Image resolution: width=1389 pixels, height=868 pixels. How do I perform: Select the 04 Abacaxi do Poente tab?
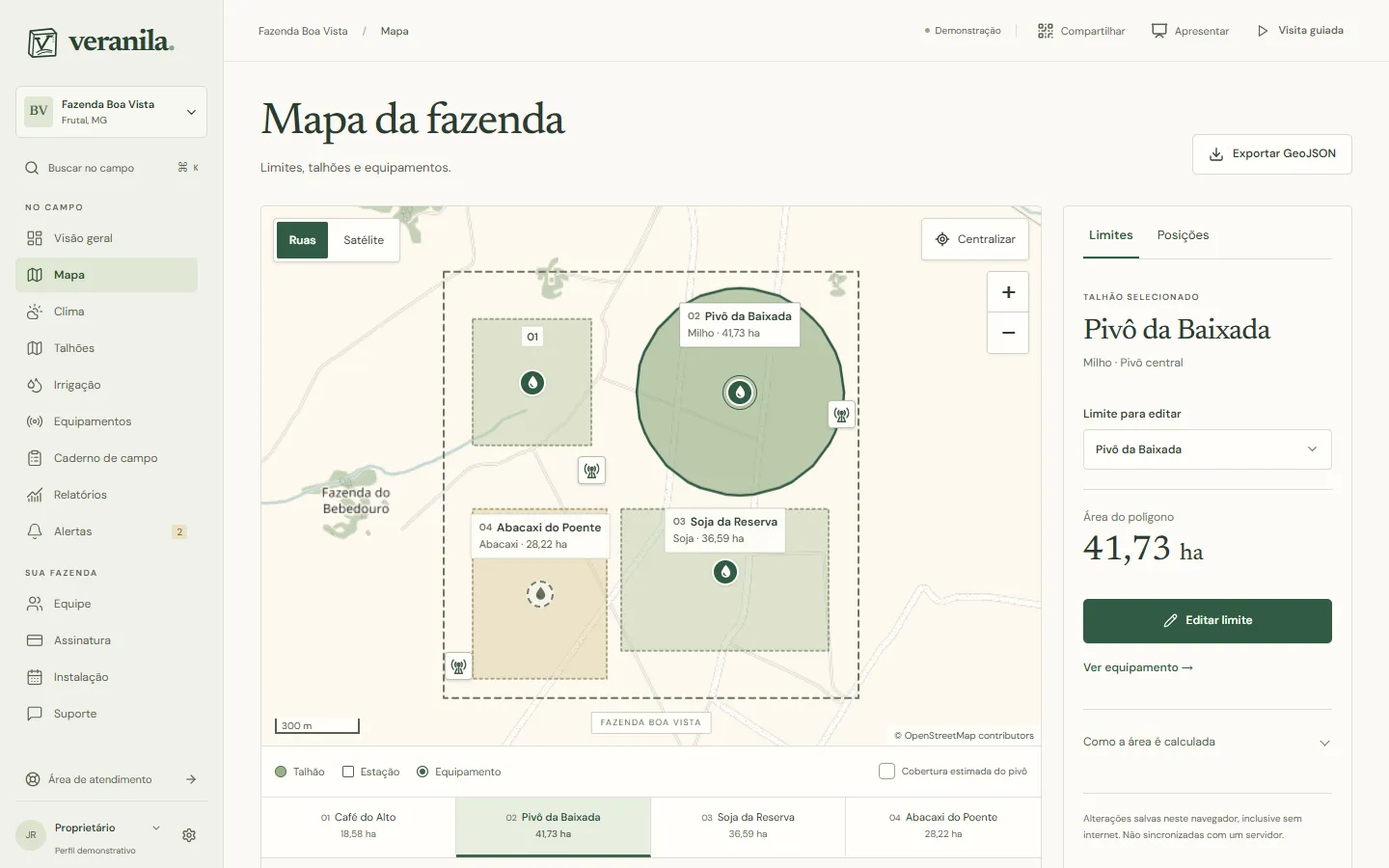click(943, 826)
